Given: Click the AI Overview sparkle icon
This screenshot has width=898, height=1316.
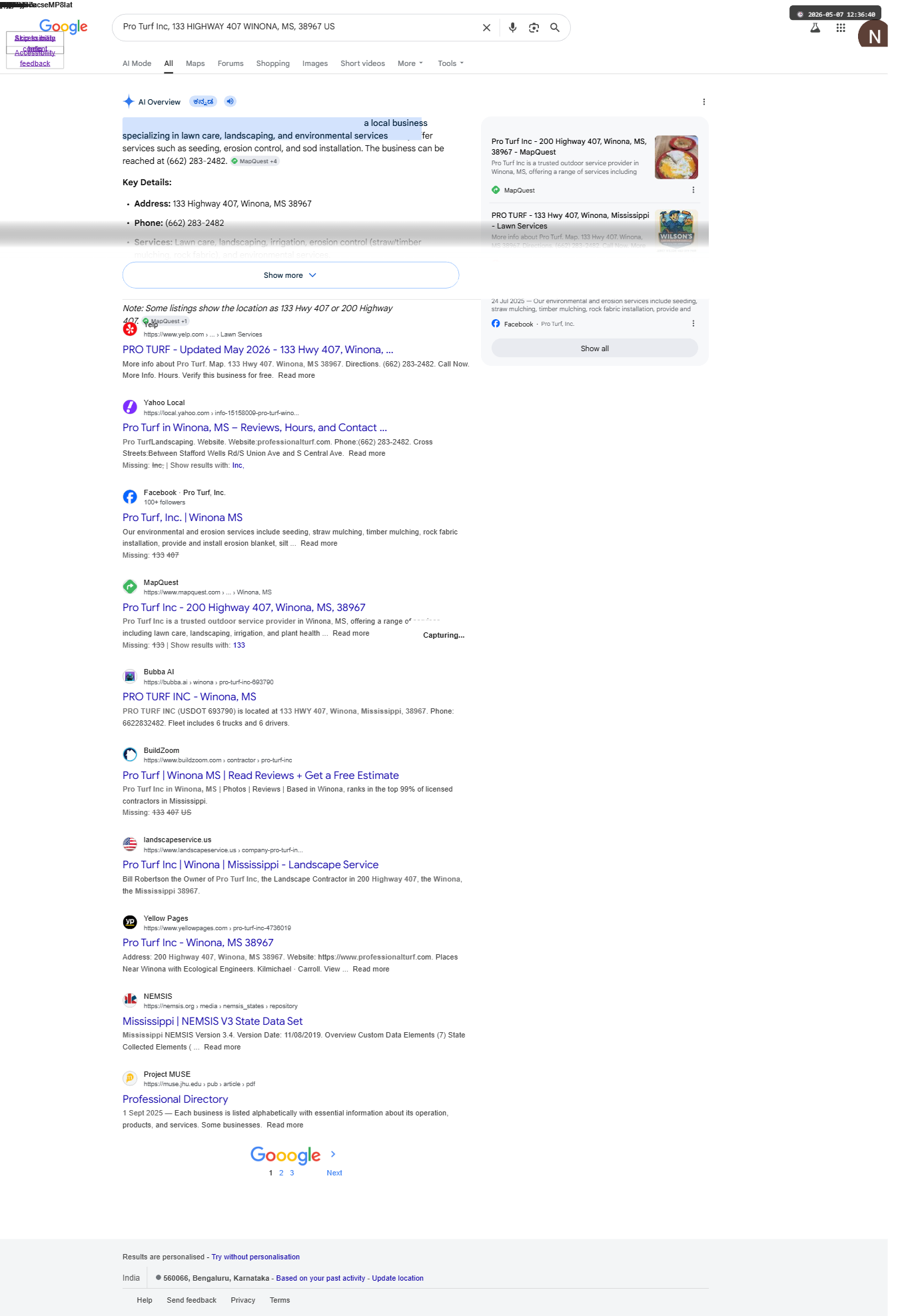Looking at the screenshot, I should [x=129, y=101].
